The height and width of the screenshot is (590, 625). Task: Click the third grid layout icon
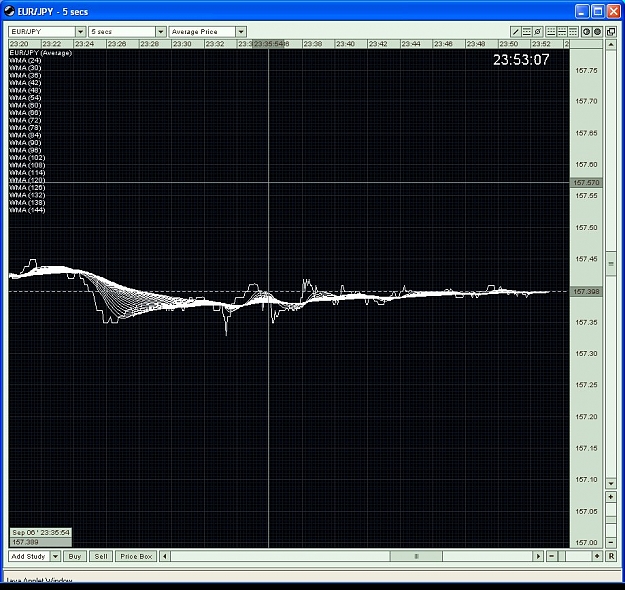(573, 32)
